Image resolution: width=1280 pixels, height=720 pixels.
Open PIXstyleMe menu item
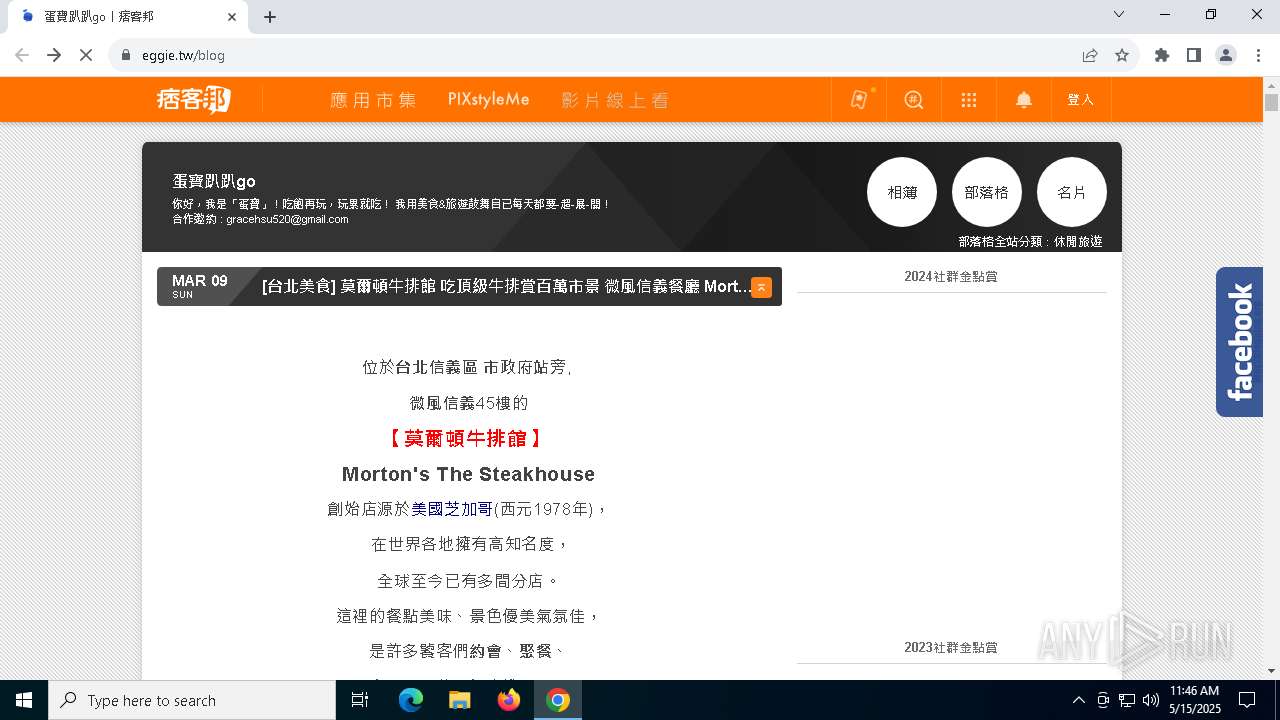click(x=488, y=100)
